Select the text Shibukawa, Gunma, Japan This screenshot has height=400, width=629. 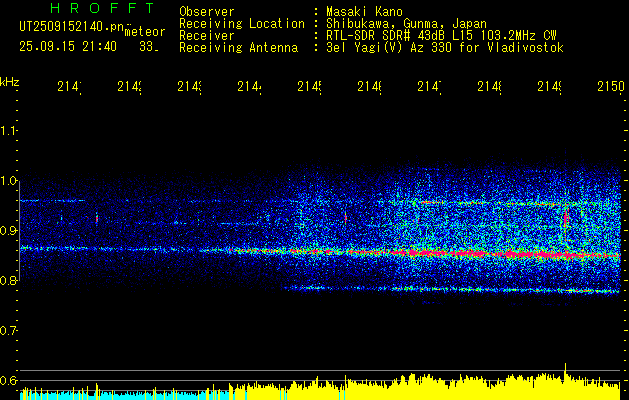click(406, 24)
